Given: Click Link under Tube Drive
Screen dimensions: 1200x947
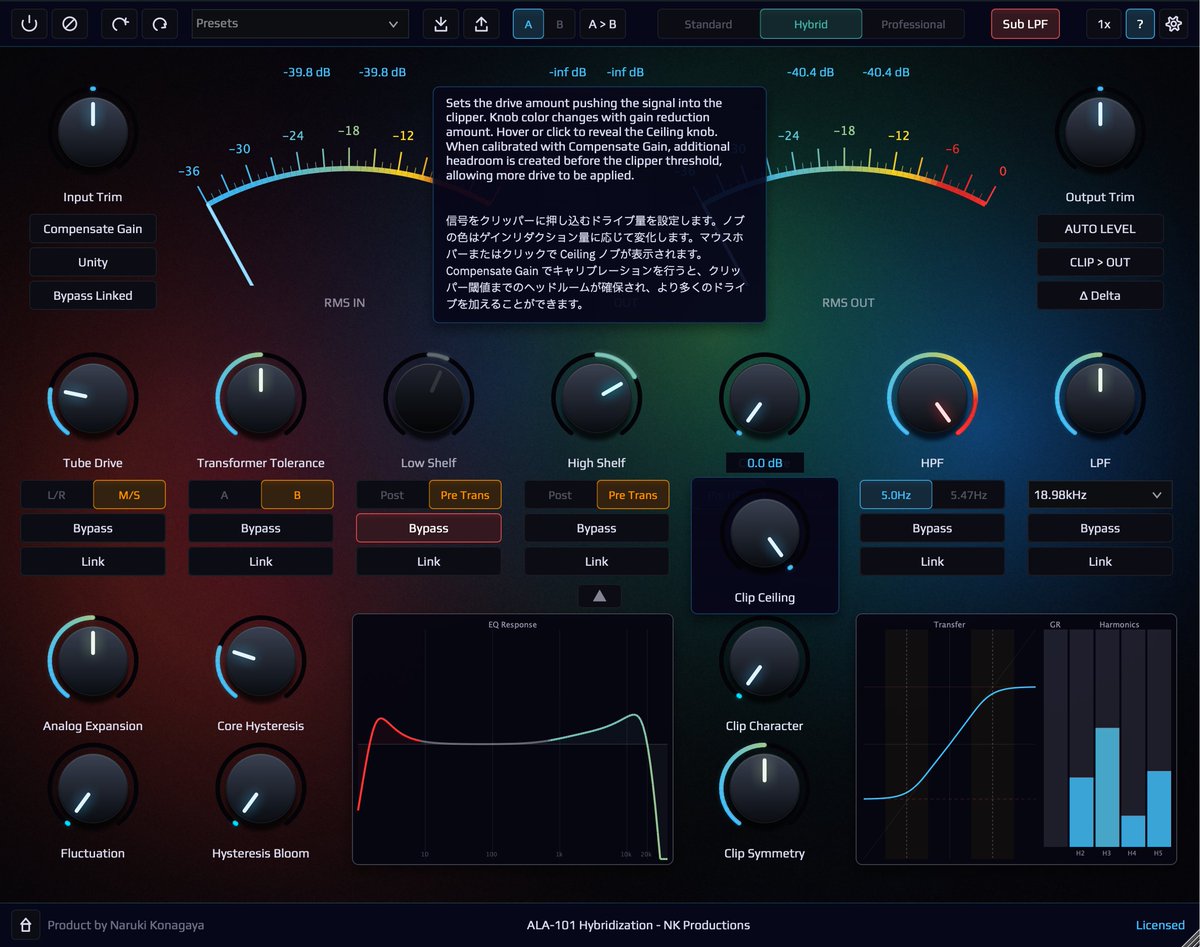Looking at the screenshot, I should pos(93,561).
